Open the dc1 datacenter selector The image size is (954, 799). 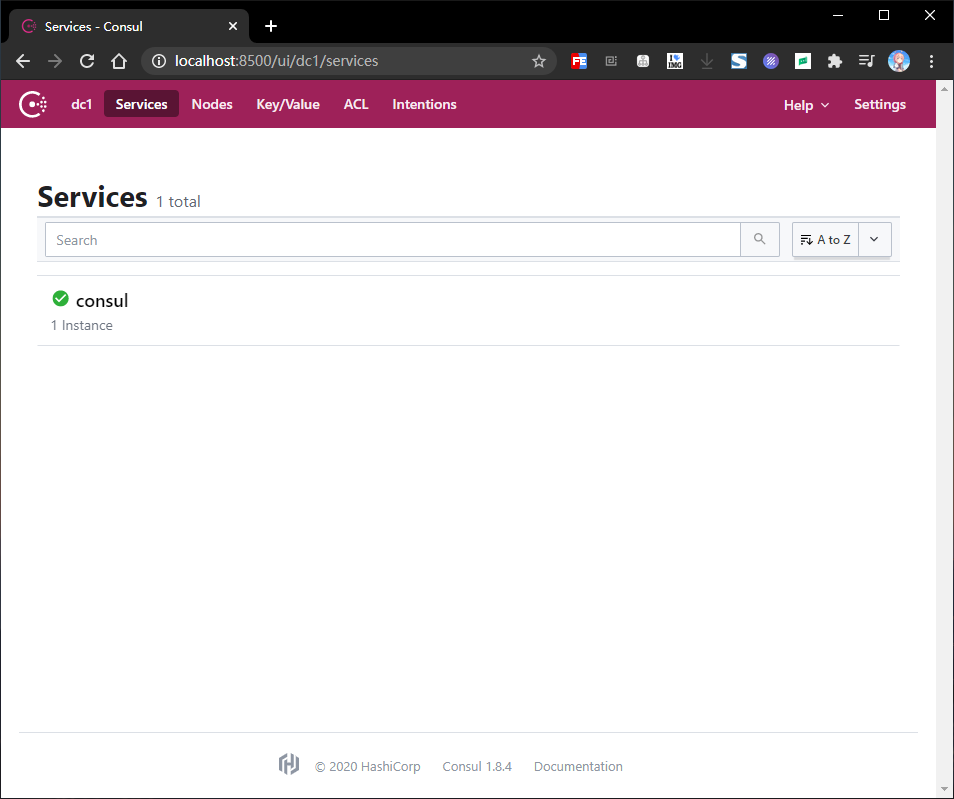click(82, 104)
